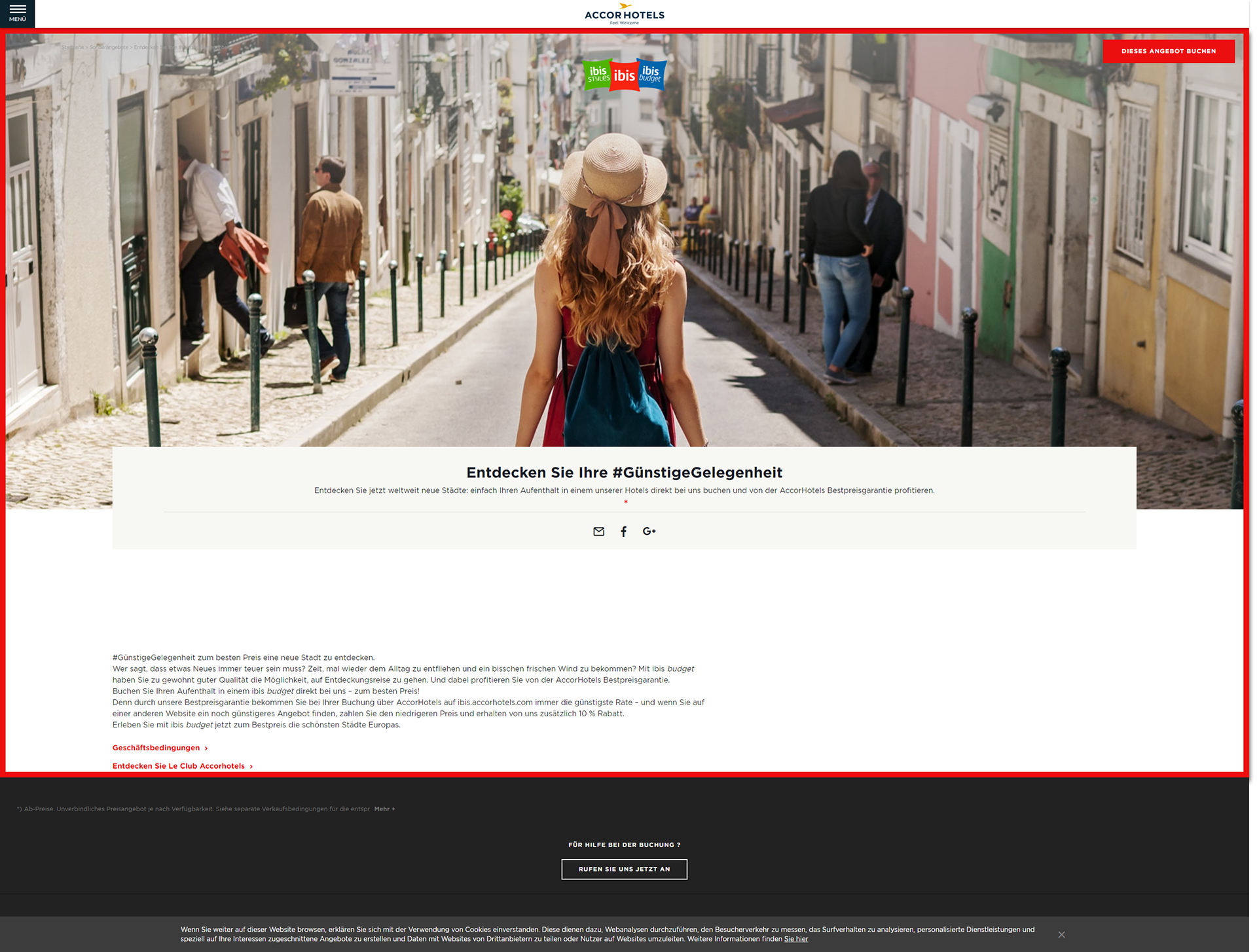Click 'Rufen Sie uns jetzt an' button

624,869
